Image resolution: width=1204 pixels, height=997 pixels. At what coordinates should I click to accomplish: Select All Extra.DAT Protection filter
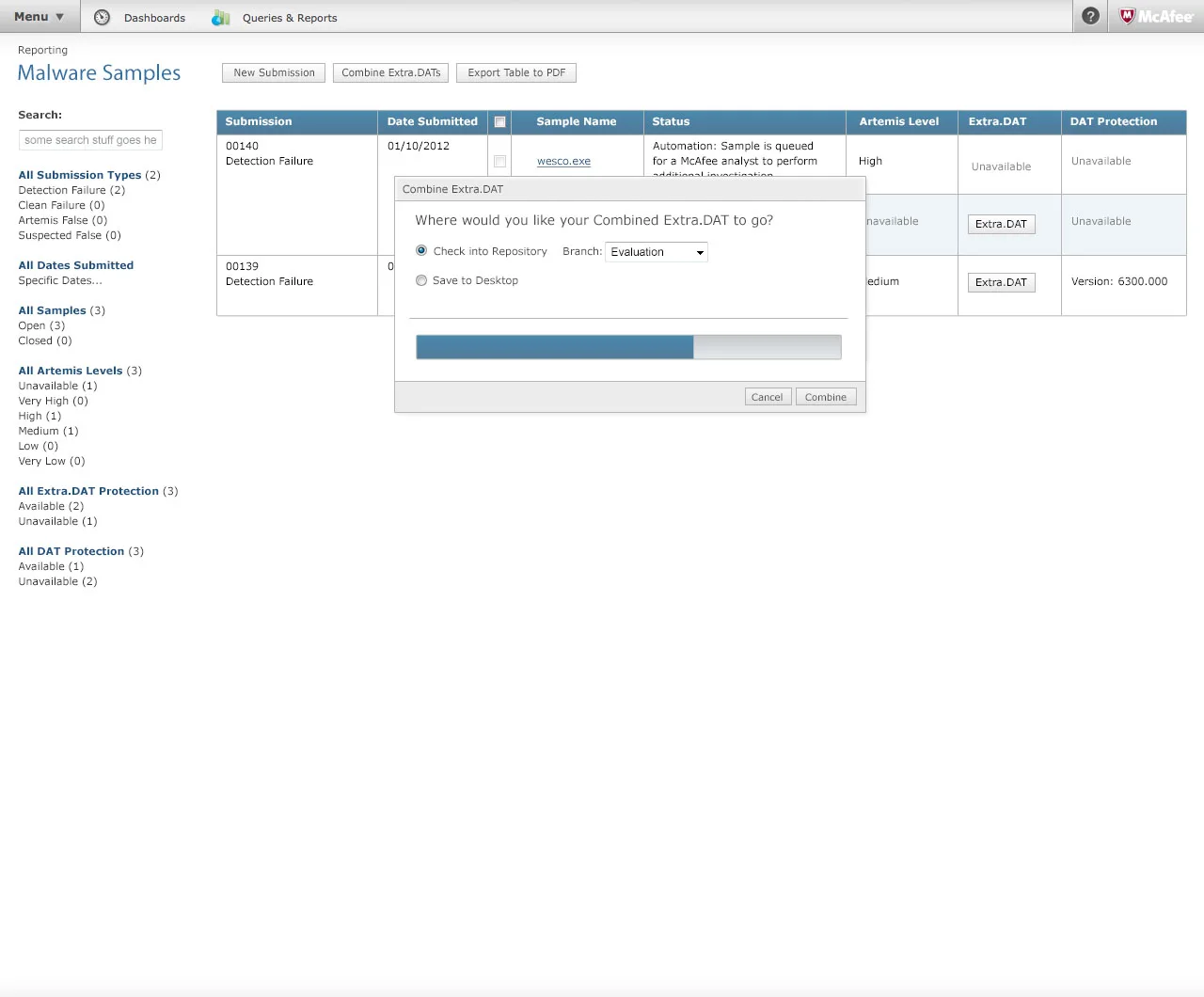pos(88,491)
